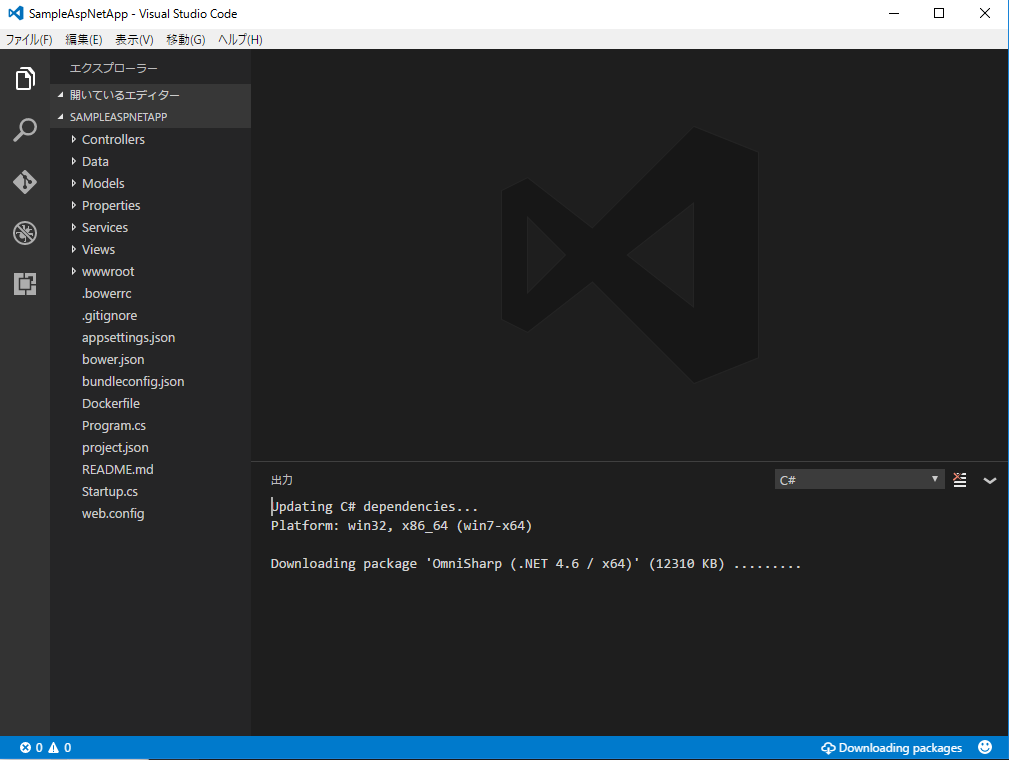Collapse the 開いているエディター section
This screenshot has height=760, width=1009.
(x=151, y=95)
